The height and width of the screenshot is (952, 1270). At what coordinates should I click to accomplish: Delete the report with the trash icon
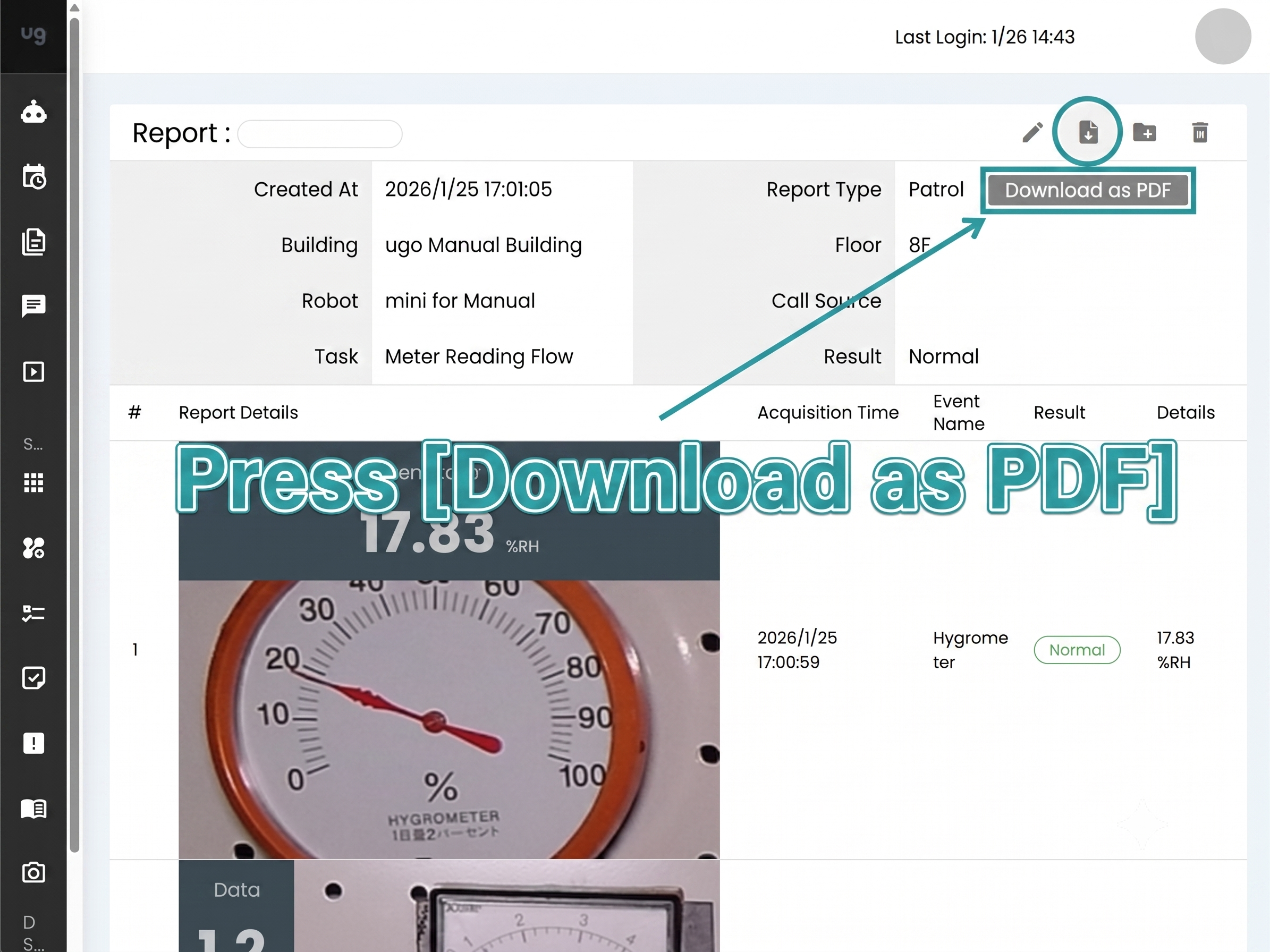tap(1200, 133)
